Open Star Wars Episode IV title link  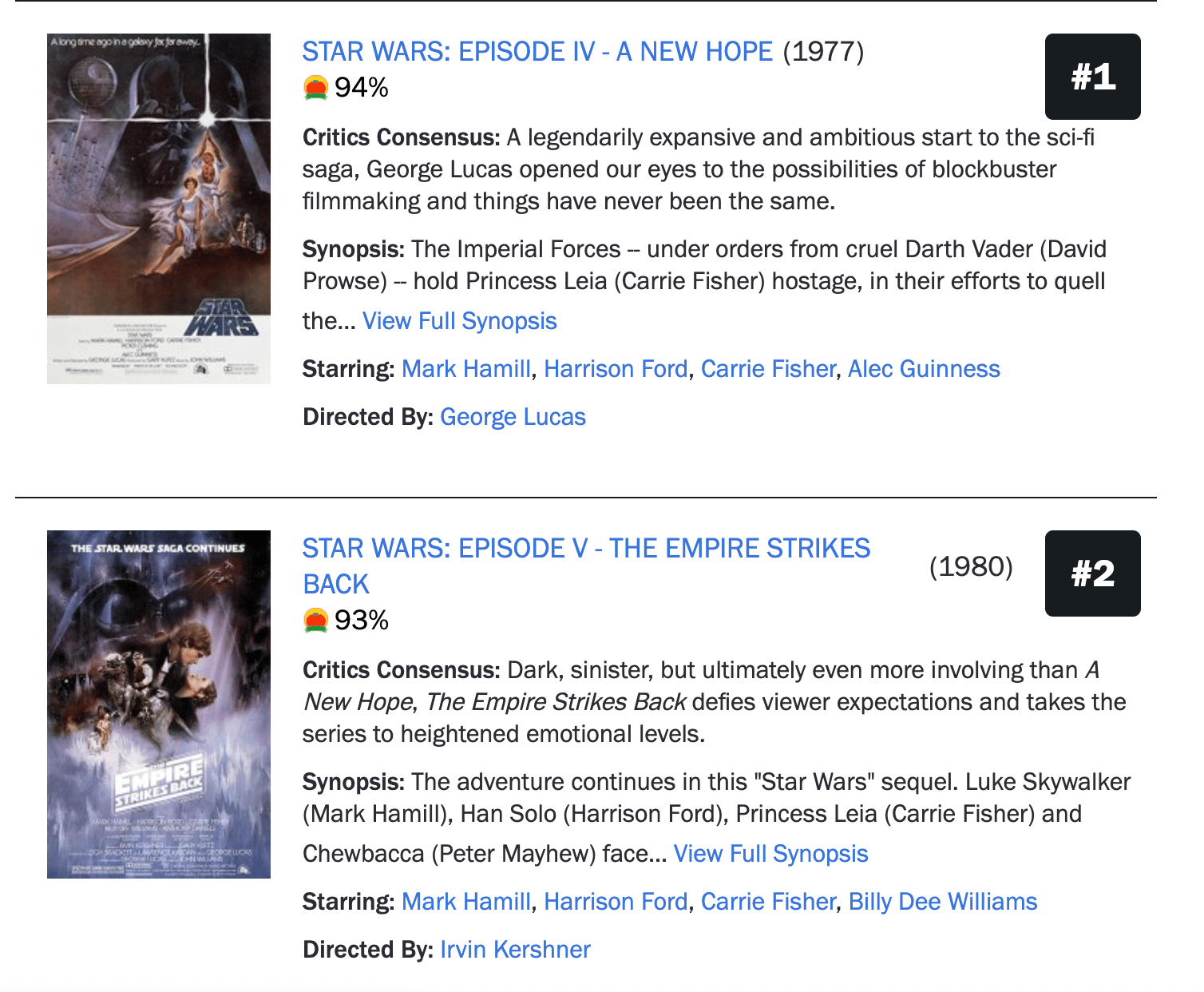[537, 52]
